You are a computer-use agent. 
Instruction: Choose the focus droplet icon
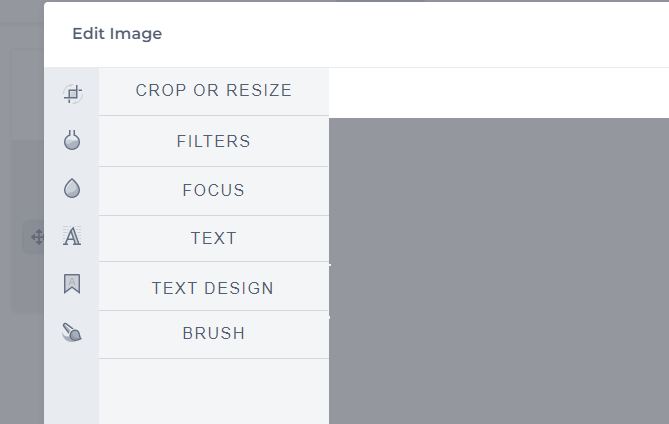tap(72, 188)
